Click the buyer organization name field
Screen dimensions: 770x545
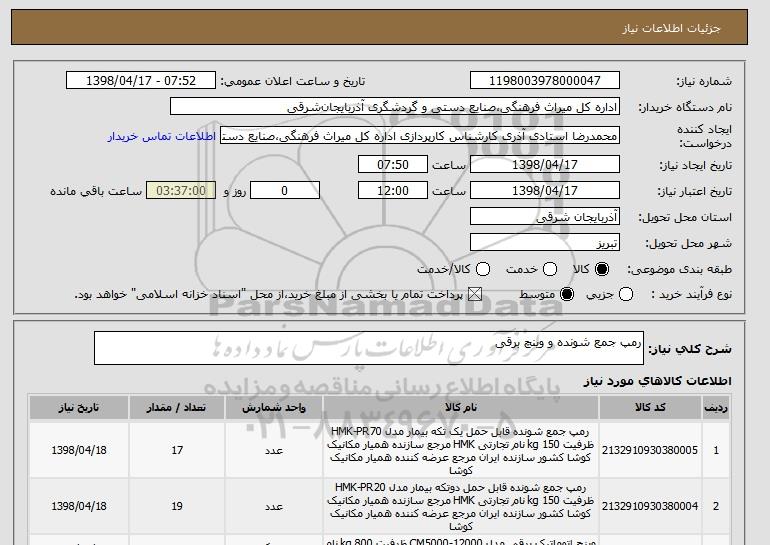[x=395, y=107]
